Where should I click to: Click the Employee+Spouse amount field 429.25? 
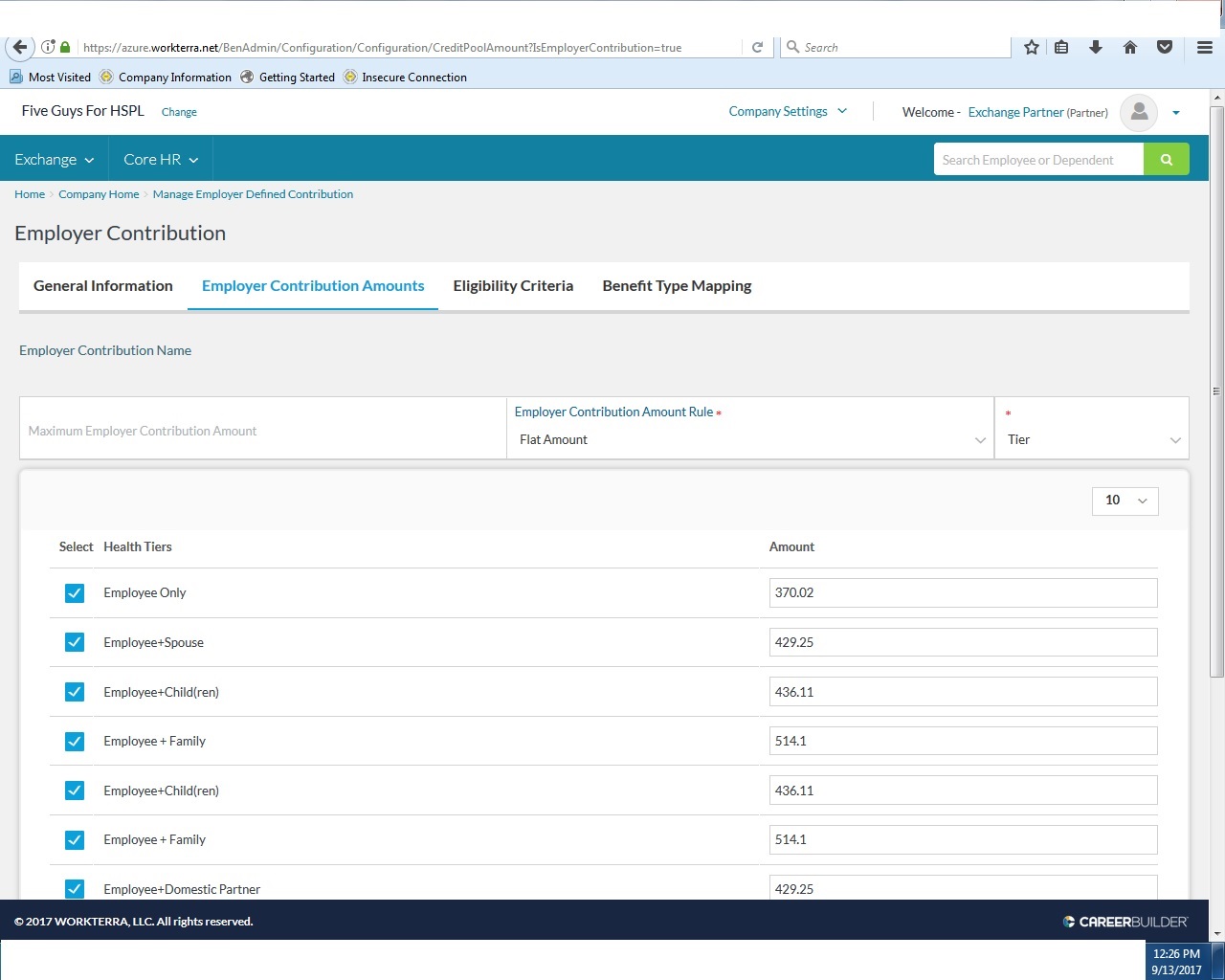(x=963, y=642)
